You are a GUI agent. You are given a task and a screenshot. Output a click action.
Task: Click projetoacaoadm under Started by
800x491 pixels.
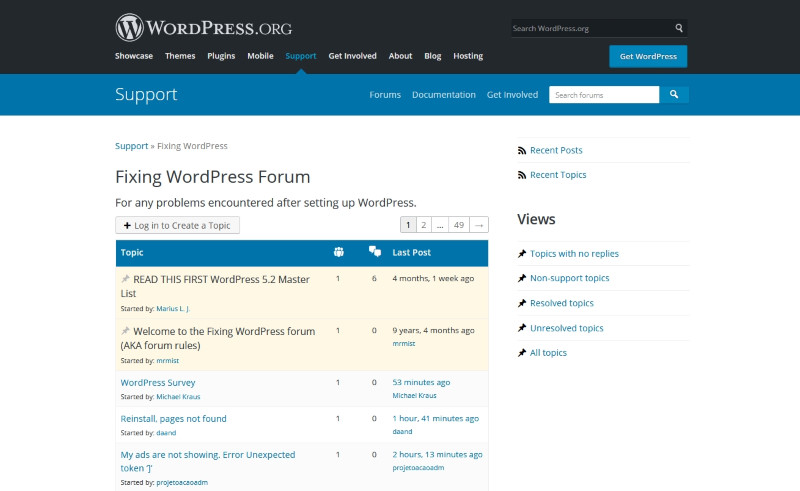(182, 482)
